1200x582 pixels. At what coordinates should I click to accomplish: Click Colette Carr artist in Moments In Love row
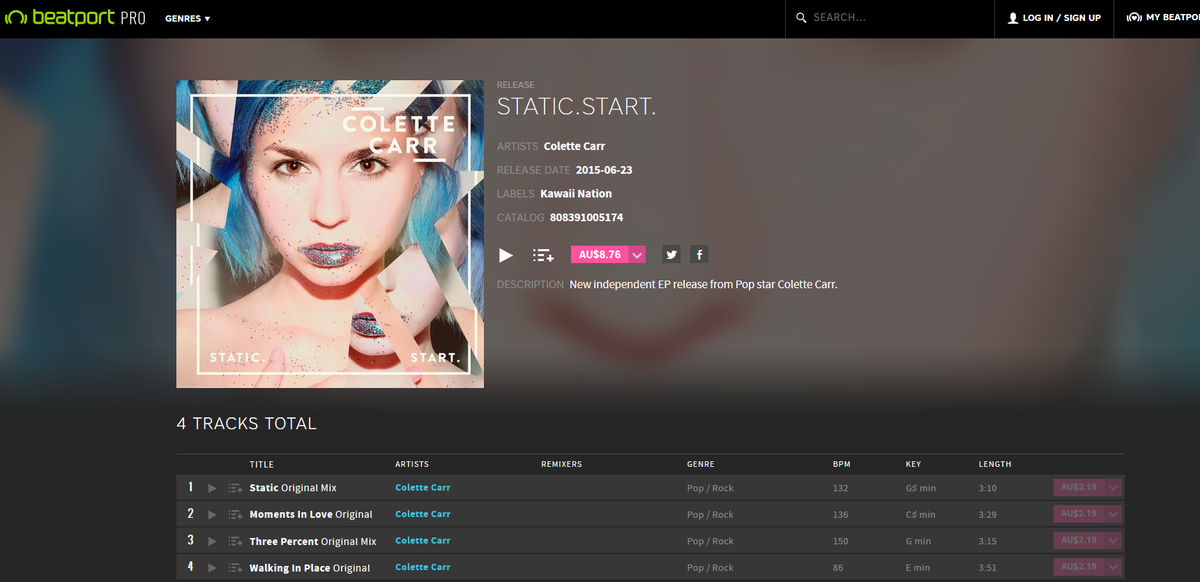(x=423, y=514)
